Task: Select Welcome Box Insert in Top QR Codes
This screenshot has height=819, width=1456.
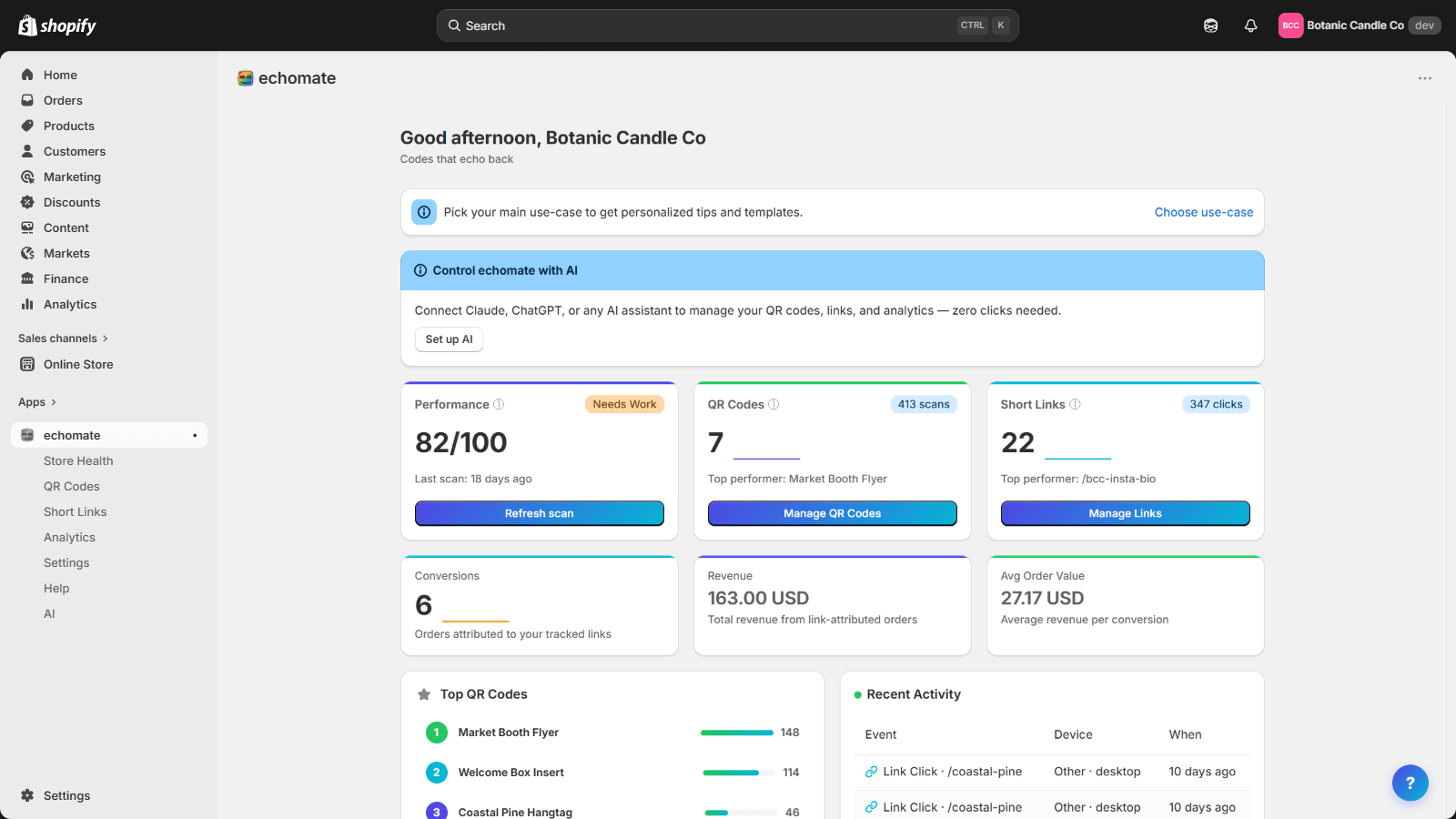Action: (511, 773)
